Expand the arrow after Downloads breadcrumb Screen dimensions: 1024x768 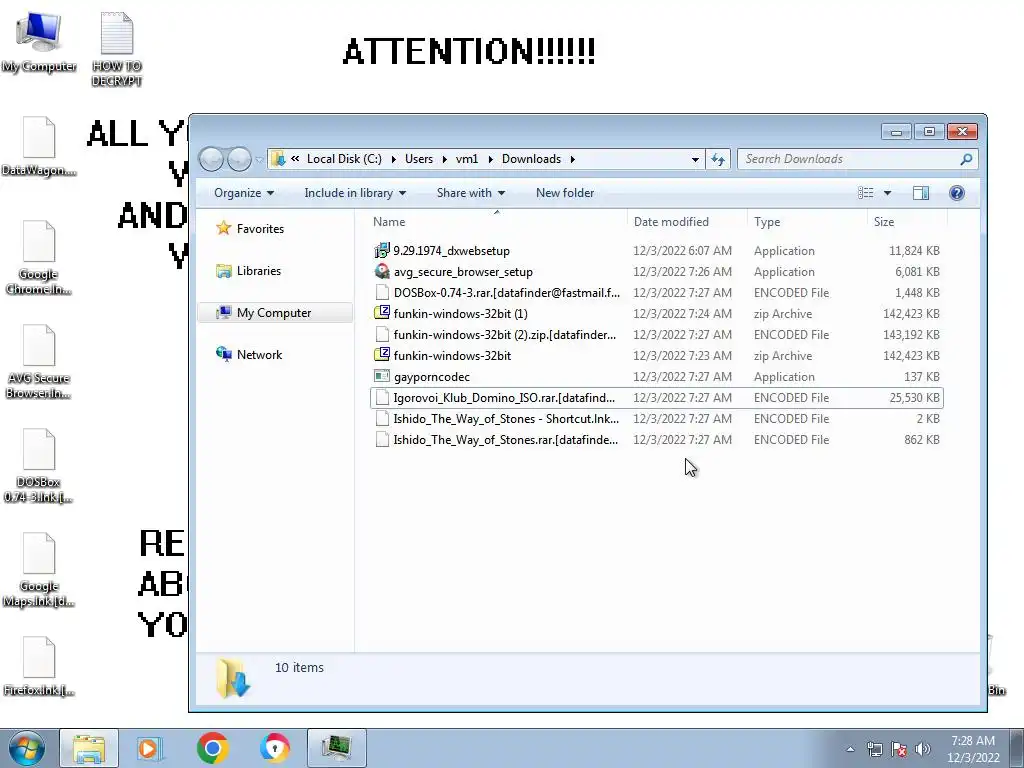pyautogui.click(x=573, y=159)
